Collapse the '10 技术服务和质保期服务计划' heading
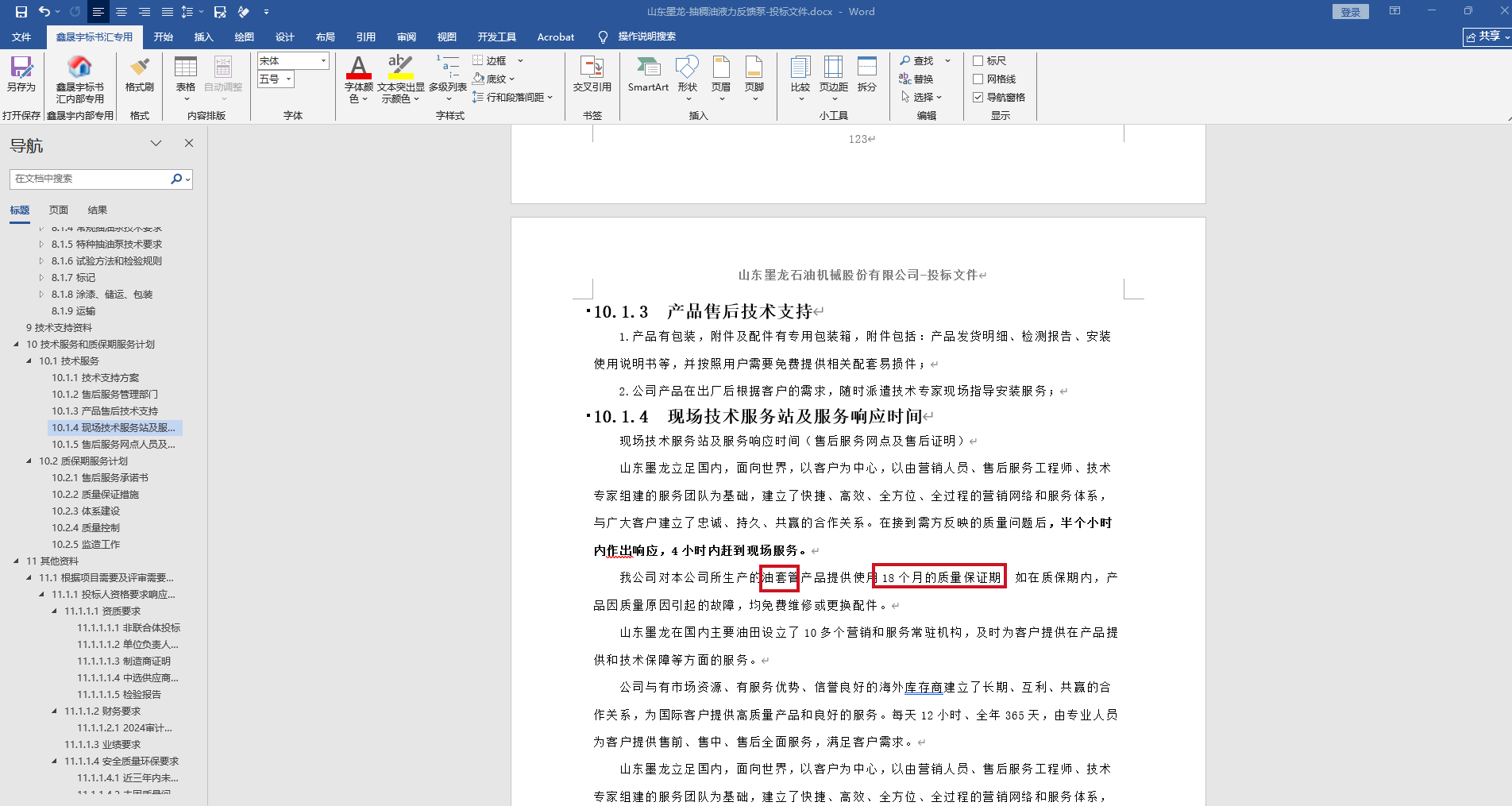This screenshot has width=1512, height=806. 16,344
